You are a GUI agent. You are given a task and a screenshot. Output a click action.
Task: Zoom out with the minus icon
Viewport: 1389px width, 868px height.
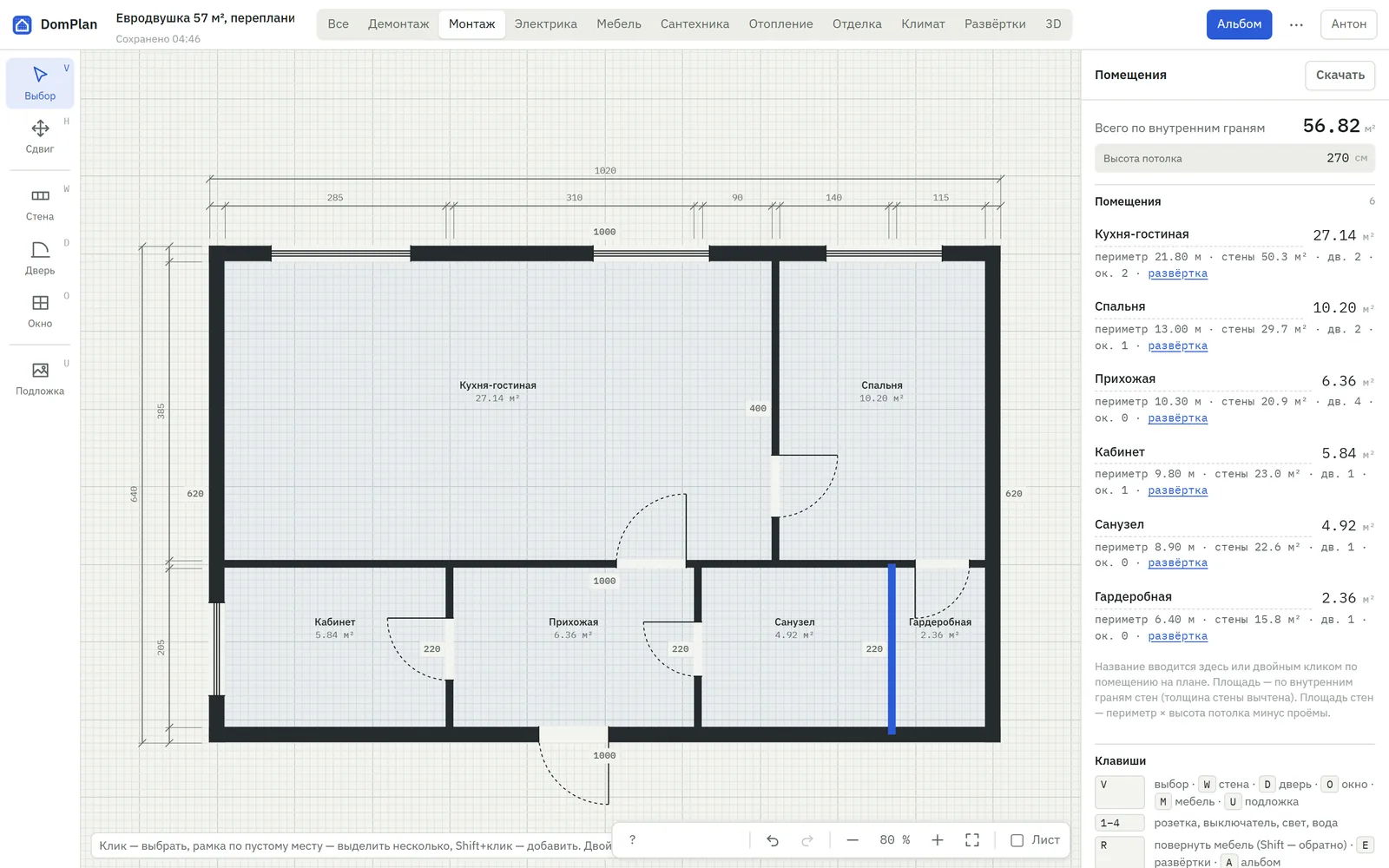coord(852,840)
